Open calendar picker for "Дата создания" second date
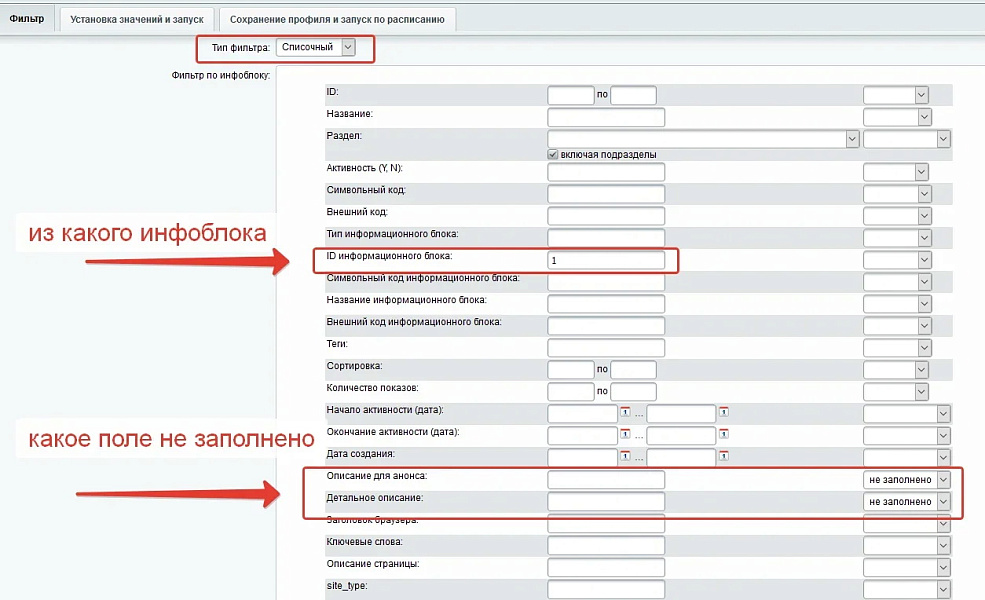The height and width of the screenshot is (600, 985). 724,456
